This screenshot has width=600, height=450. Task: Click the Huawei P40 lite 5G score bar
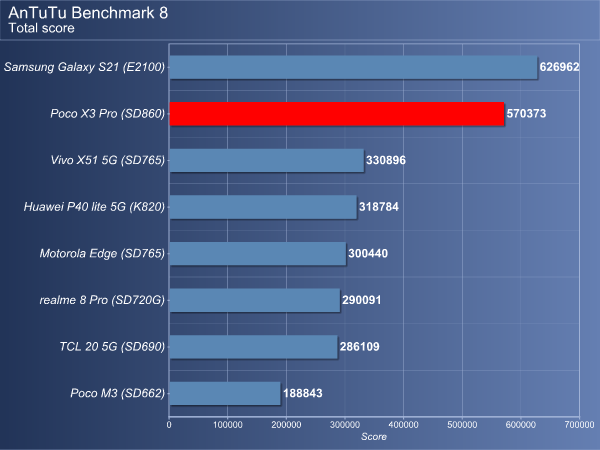[263, 207]
